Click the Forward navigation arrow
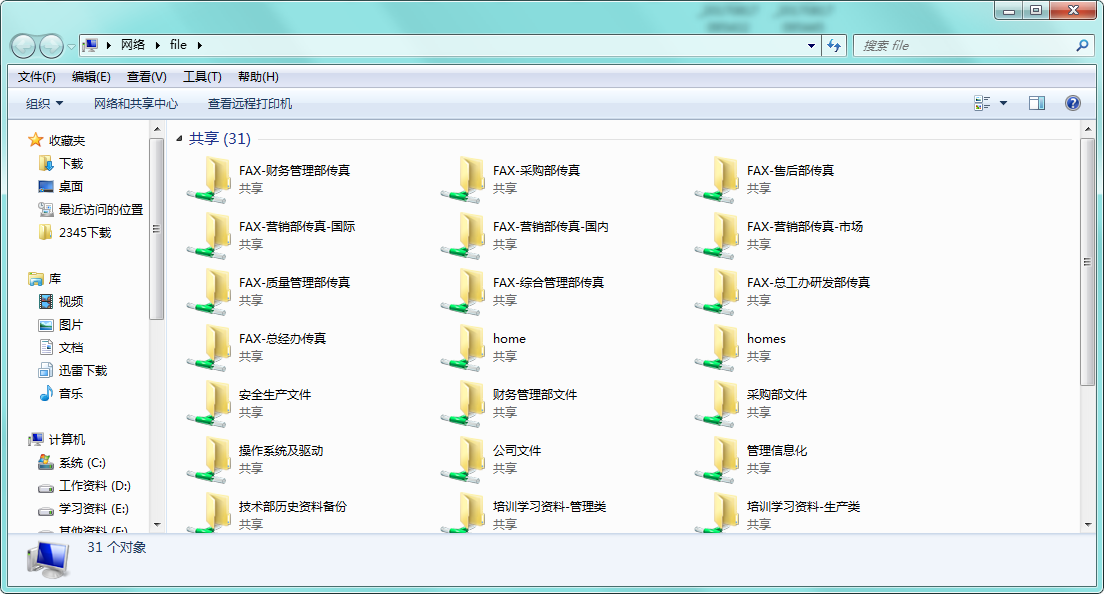Viewport: 1104px width, 594px height. tap(51, 46)
